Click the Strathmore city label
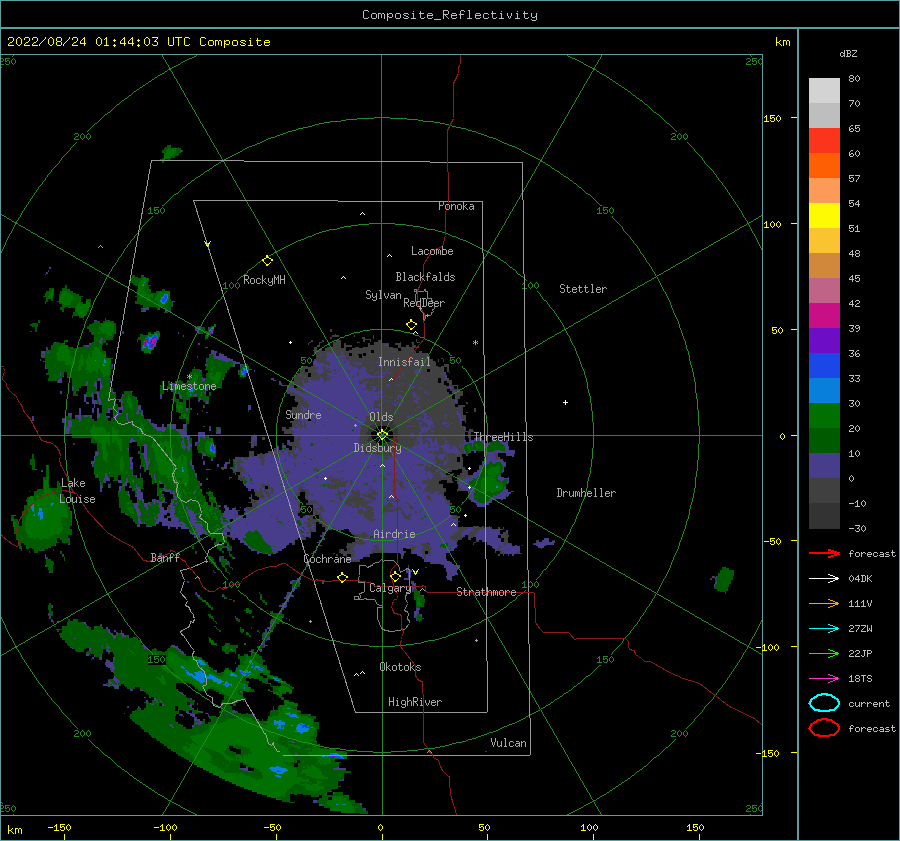The width and height of the screenshot is (900, 841). (486, 592)
